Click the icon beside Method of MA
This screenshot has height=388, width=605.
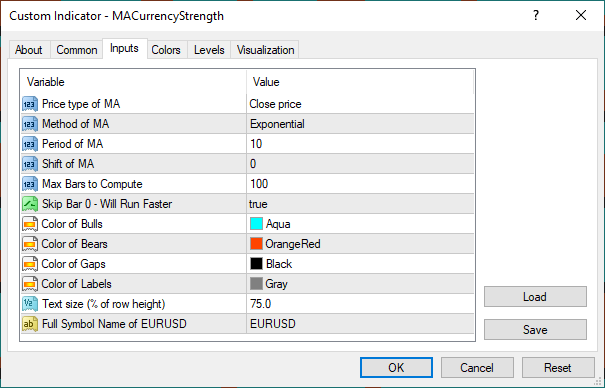[30, 124]
